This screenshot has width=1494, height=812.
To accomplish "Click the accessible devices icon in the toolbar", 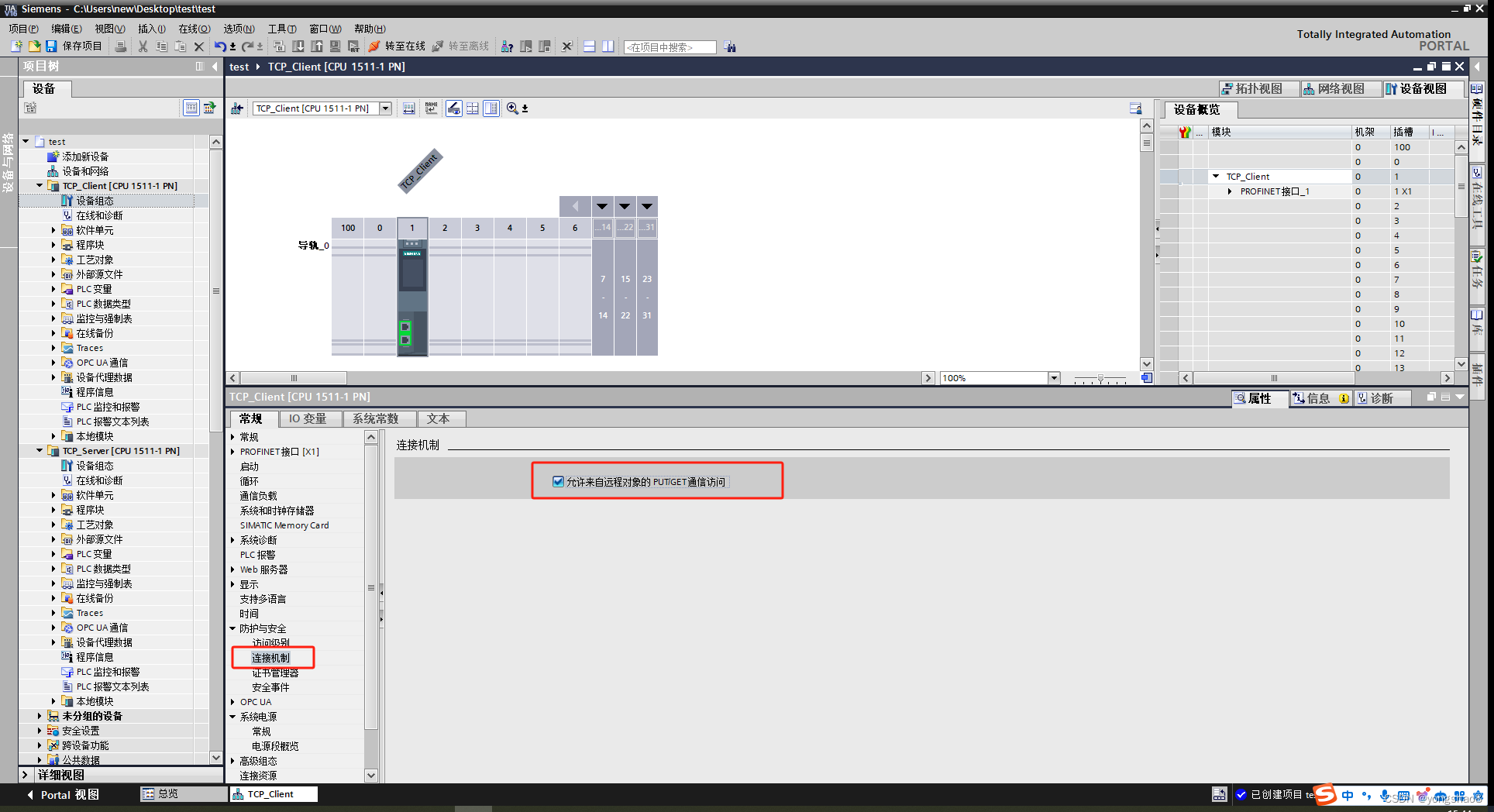I will (x=507, y=46).
